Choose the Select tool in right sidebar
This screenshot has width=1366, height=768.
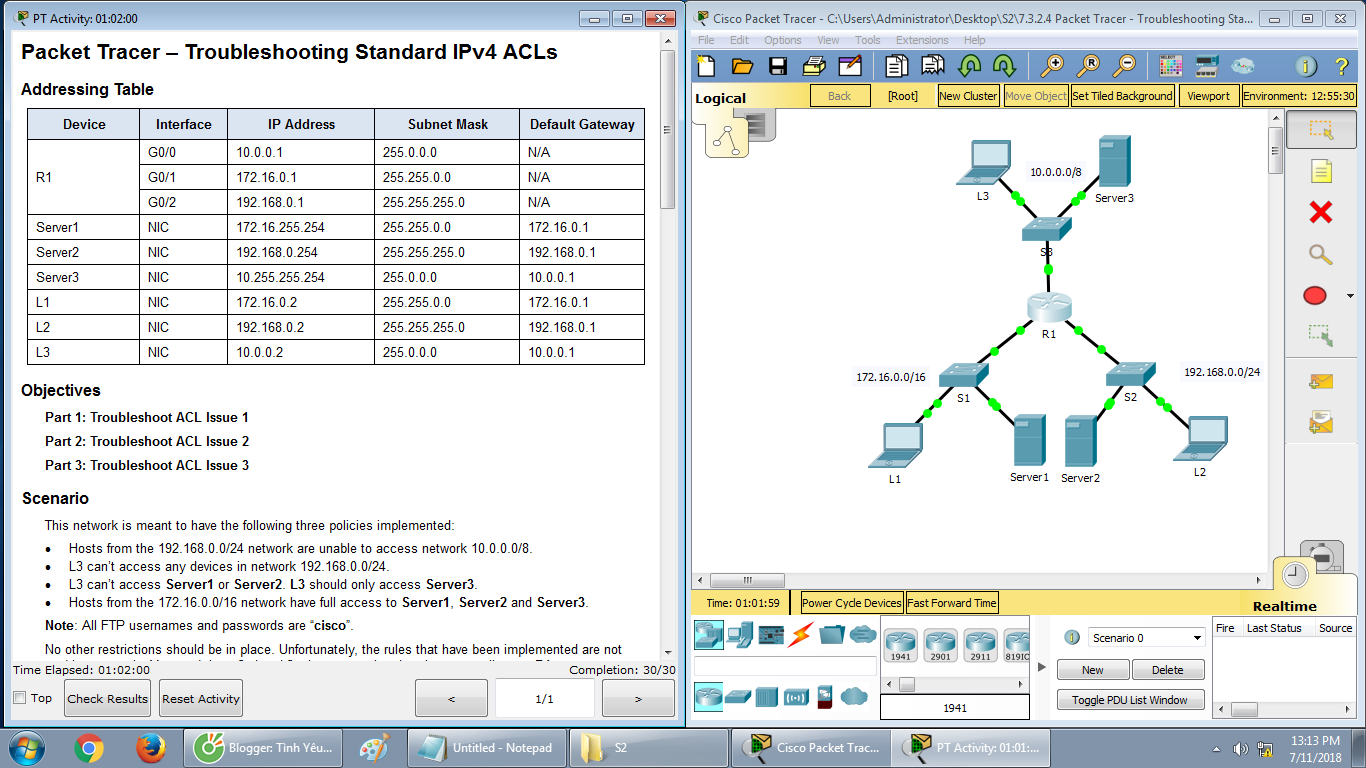point(1321,130)
